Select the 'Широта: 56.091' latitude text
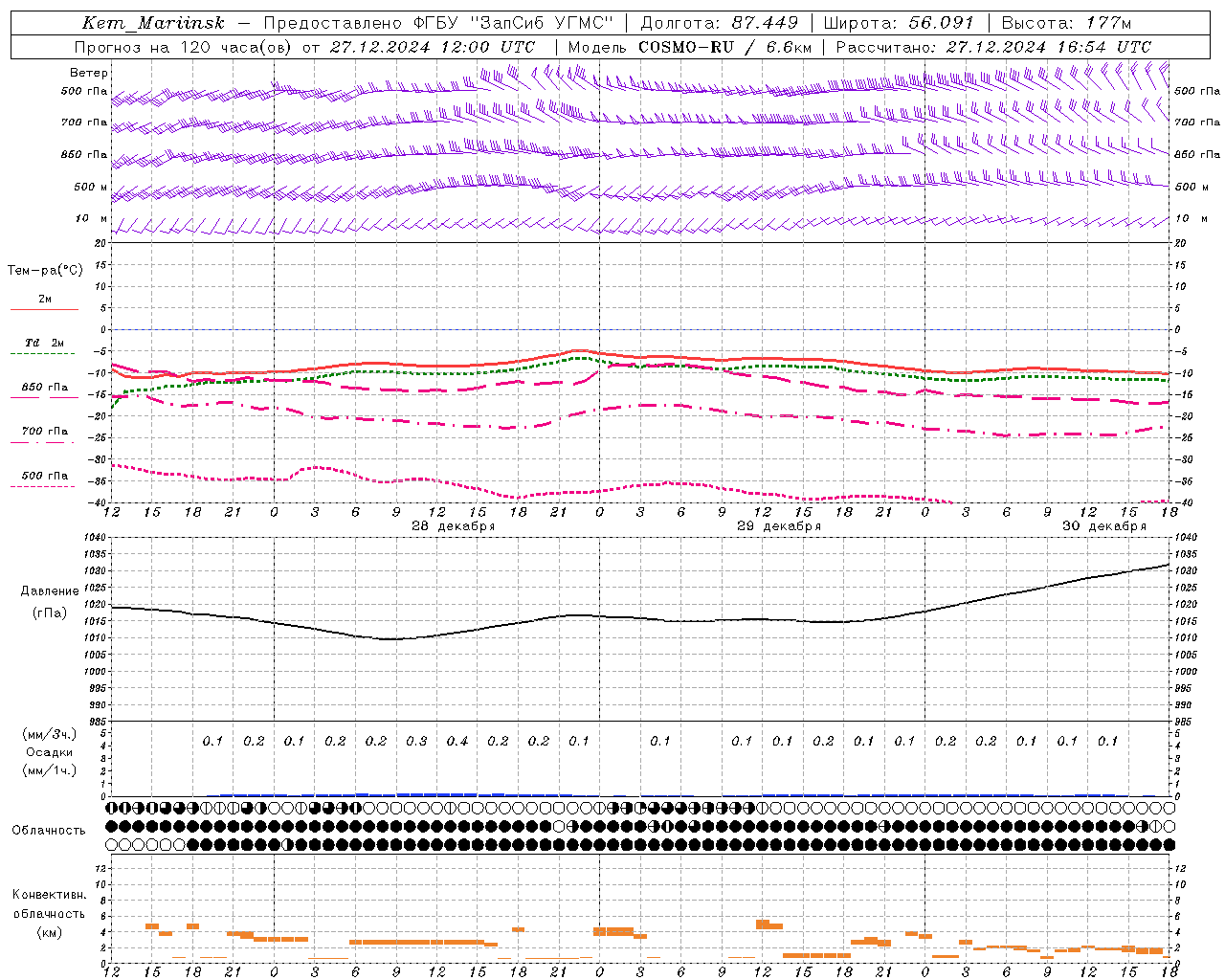 (x=899, y=23)
